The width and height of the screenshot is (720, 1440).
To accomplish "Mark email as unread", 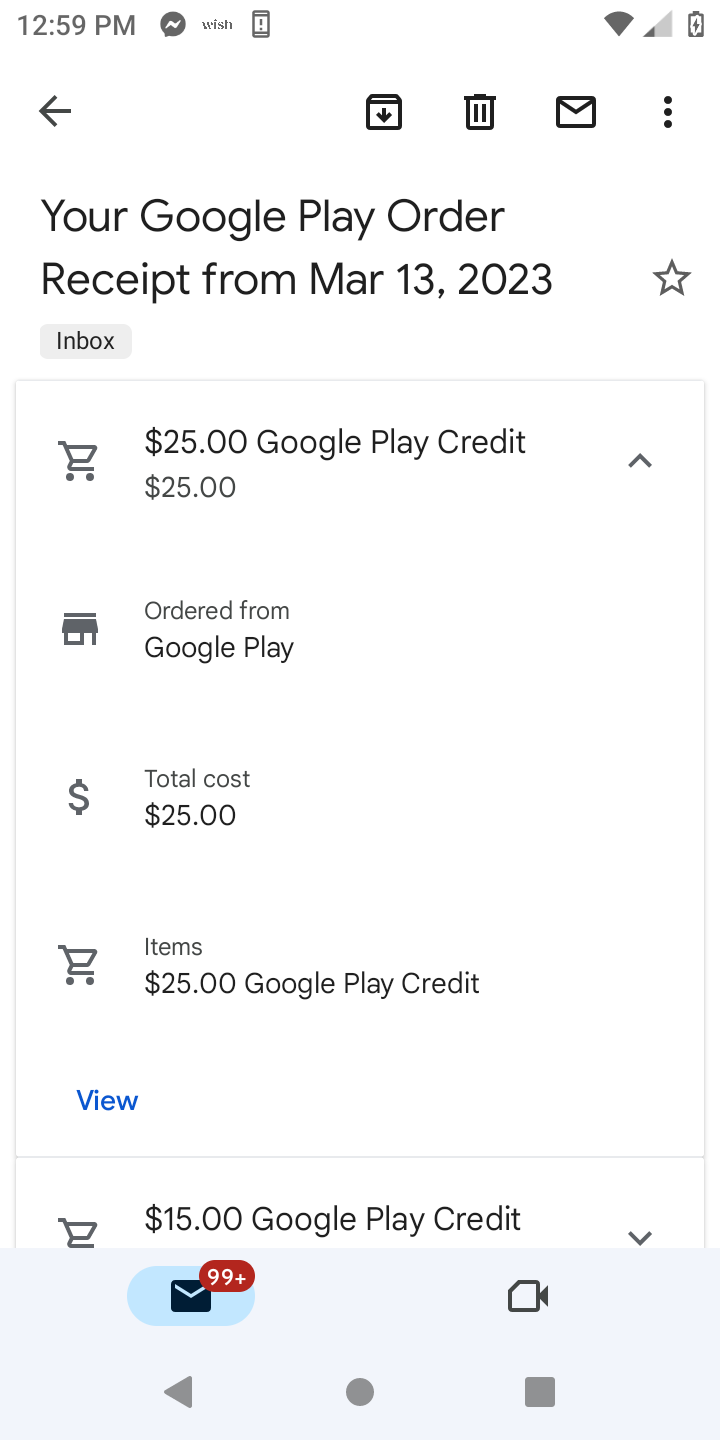I will pos(576,112).
